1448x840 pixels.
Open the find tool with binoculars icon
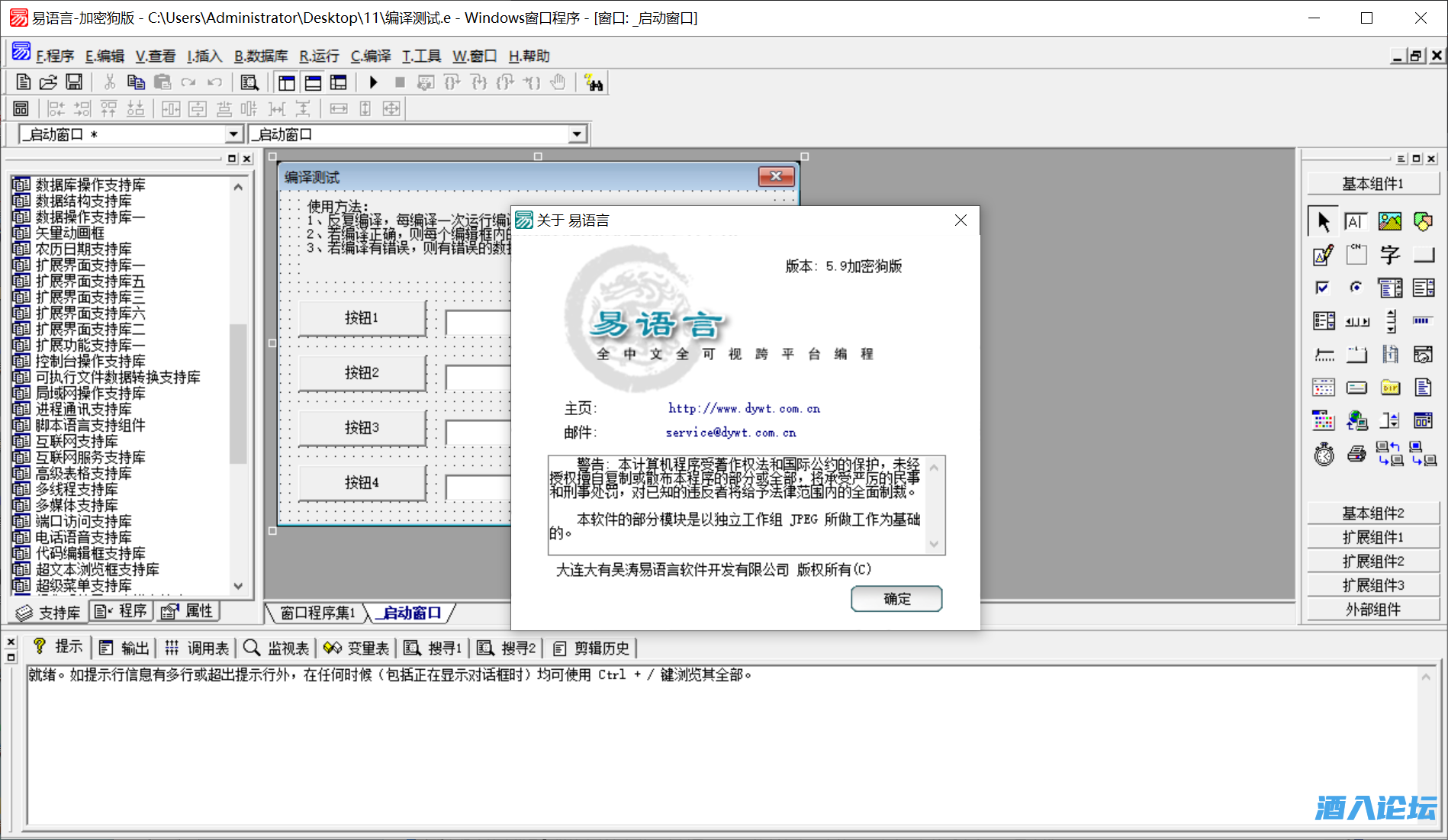[x=593, y=82]
